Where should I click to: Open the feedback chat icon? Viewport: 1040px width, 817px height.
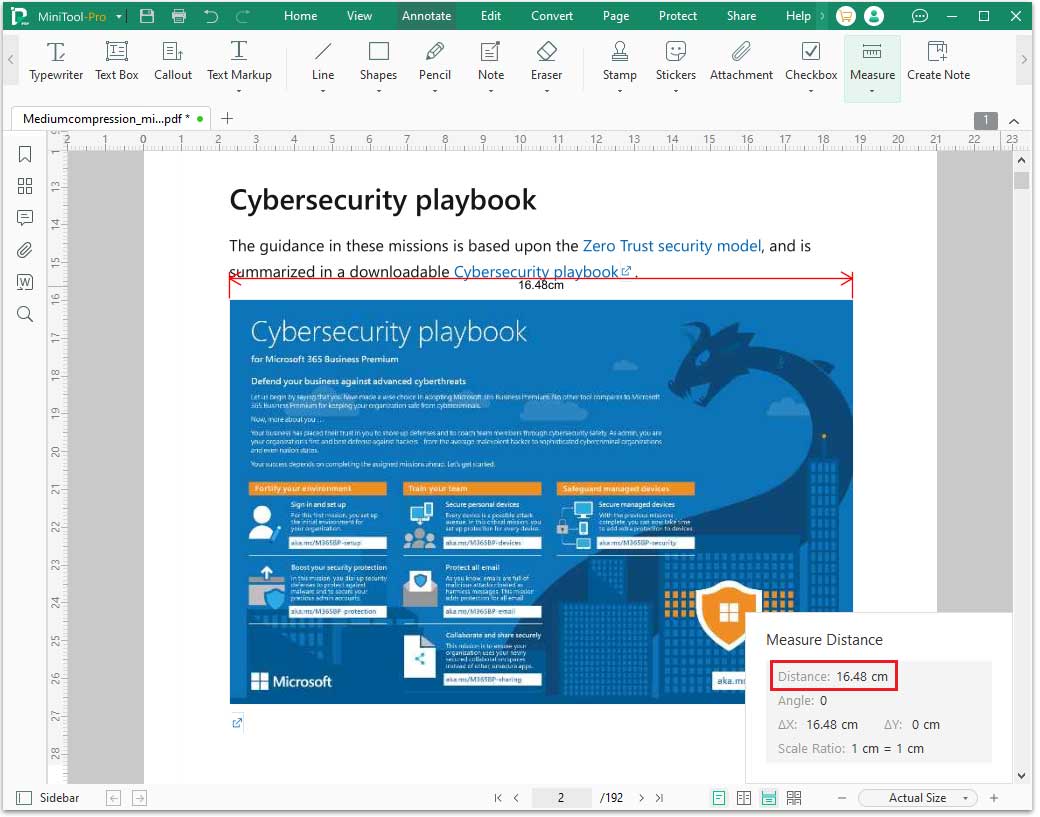(x=920, y=16)
